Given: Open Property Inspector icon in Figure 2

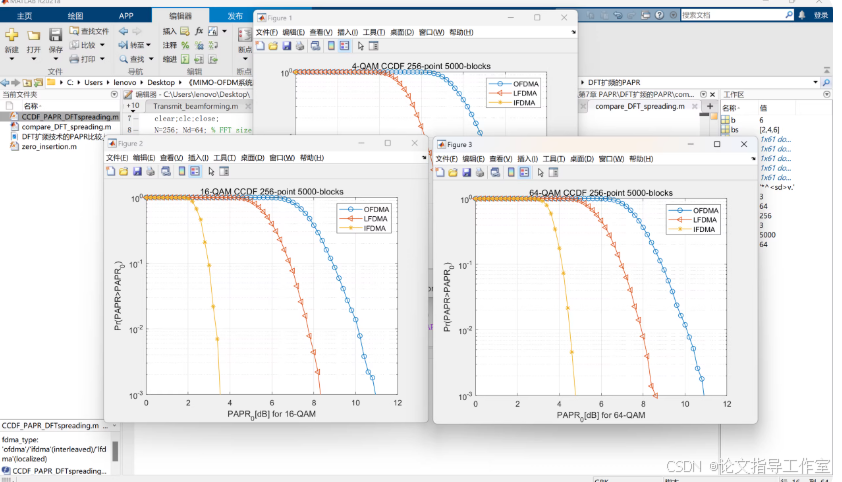Looking at the screenshot, I should point(224,171).
